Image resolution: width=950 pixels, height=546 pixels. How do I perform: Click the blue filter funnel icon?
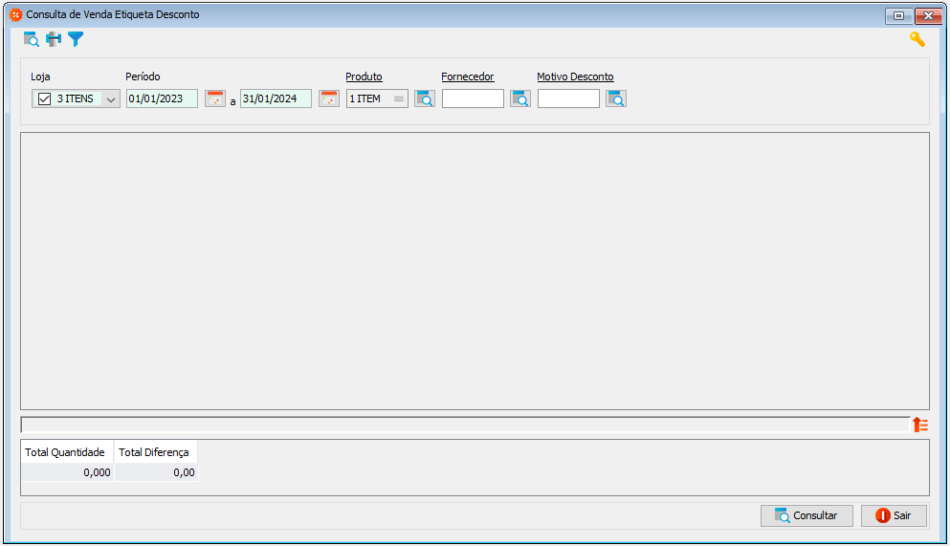coord(75,40)
